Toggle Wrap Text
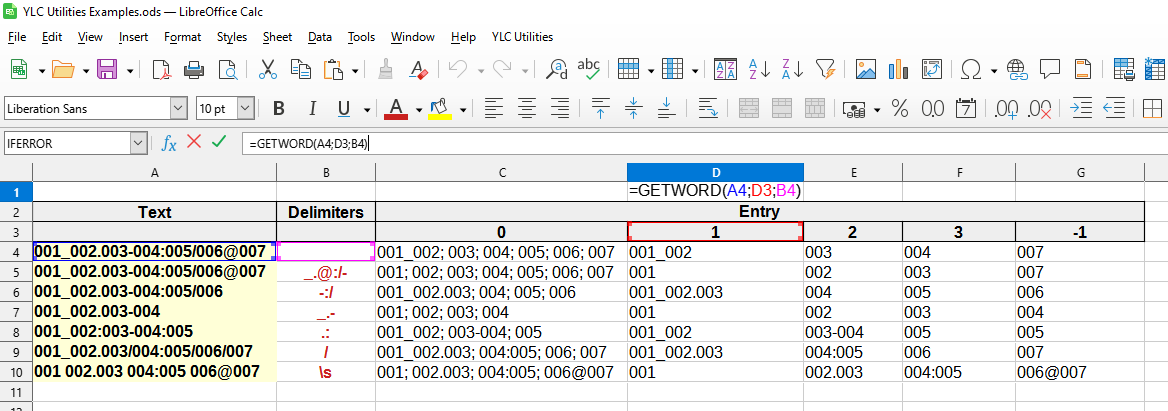Screen dimensions: 1168x411 click(708, 109)
